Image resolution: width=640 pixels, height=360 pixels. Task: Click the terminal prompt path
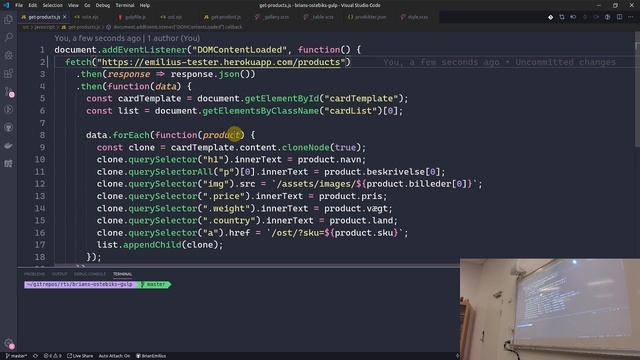79,284
